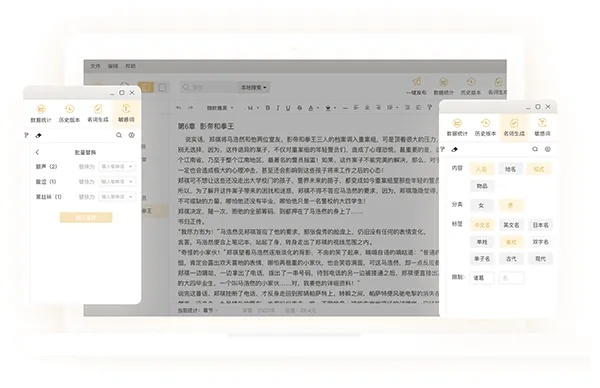Toggle underline formatting in the editor
The image size is (600, 388).
(288, 108)
